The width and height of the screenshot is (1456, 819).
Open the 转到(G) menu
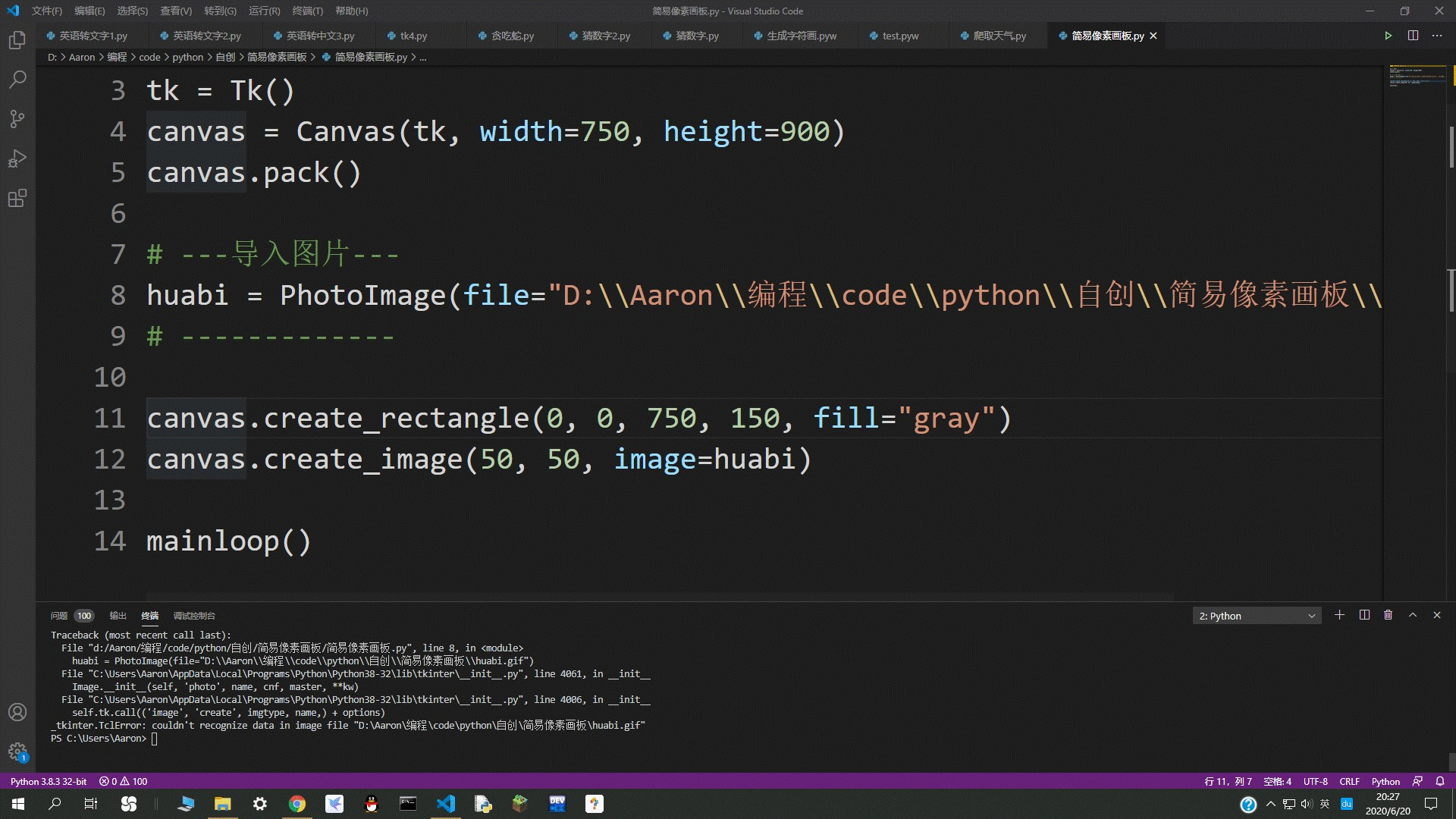220,11
